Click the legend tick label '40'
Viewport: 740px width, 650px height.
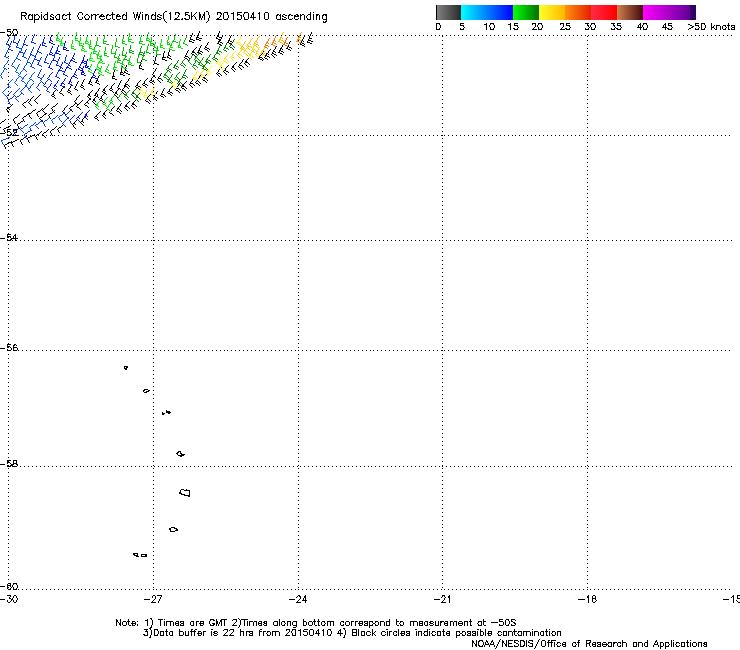(642, 27)
